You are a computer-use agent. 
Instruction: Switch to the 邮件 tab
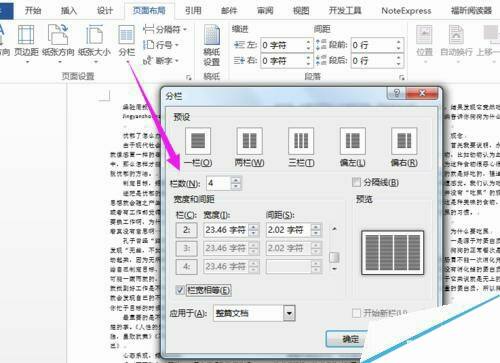(x=229, y=11)
